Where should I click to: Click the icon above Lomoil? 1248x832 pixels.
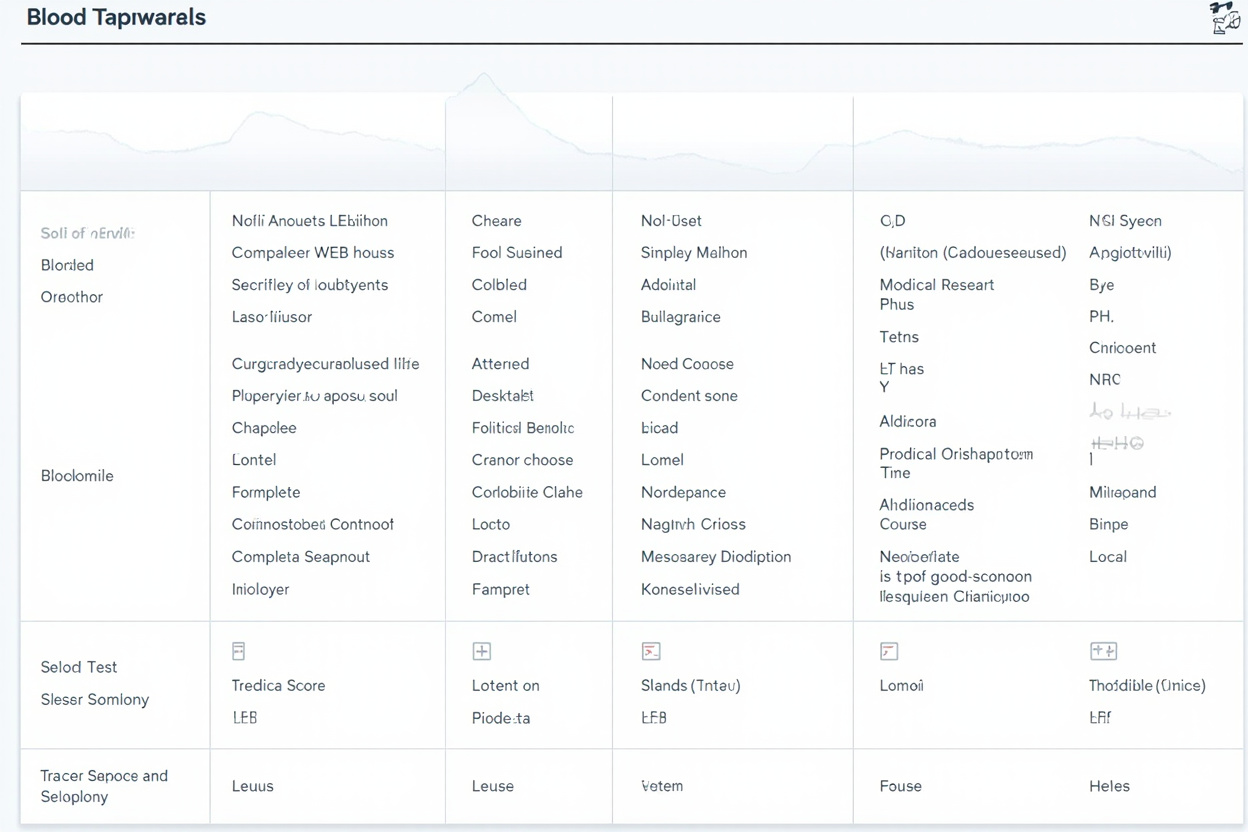pyautogui.click(x=889, y=651)
